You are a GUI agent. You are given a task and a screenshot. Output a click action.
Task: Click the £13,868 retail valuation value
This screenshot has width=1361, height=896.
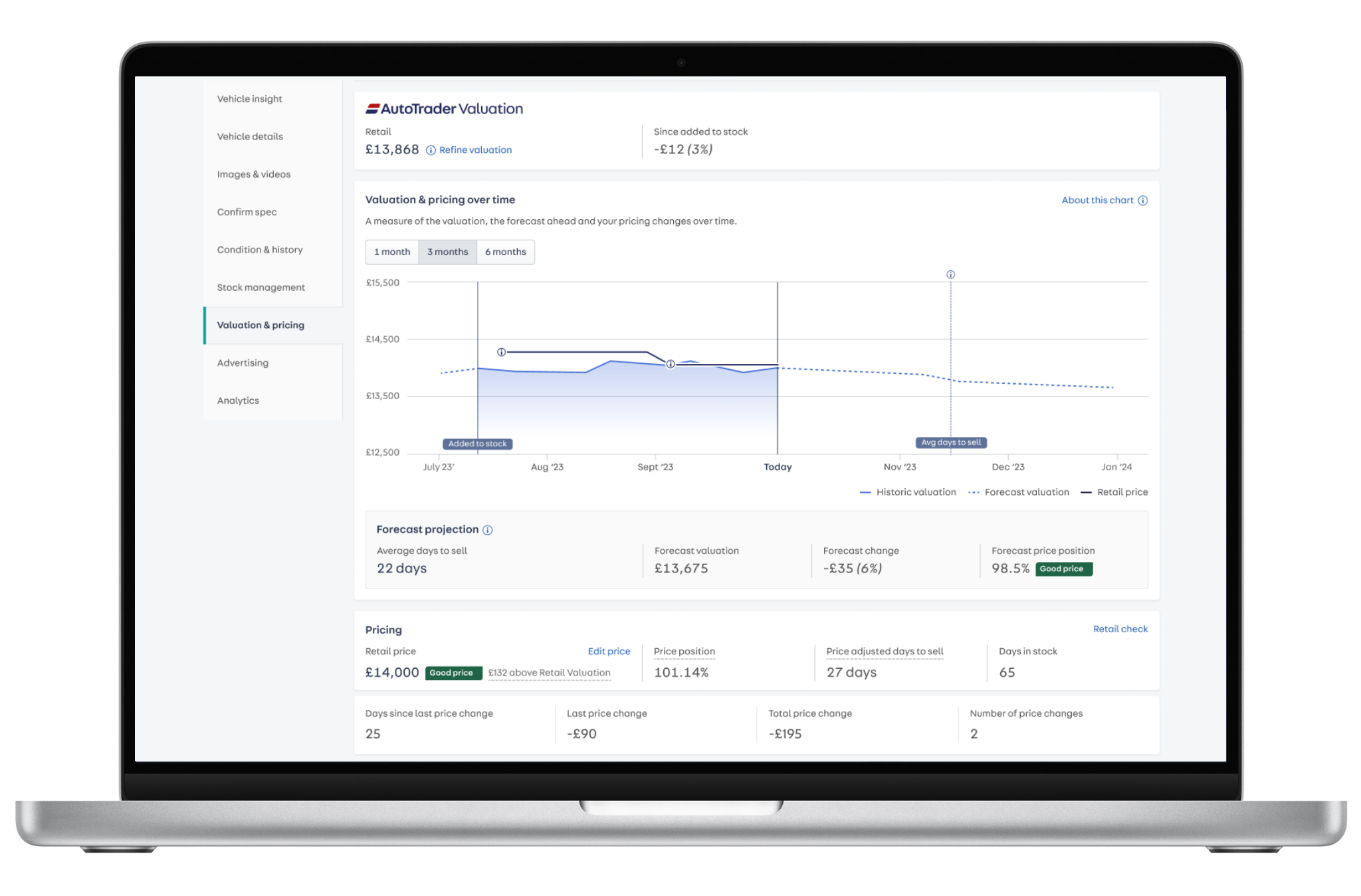(392, 149)
